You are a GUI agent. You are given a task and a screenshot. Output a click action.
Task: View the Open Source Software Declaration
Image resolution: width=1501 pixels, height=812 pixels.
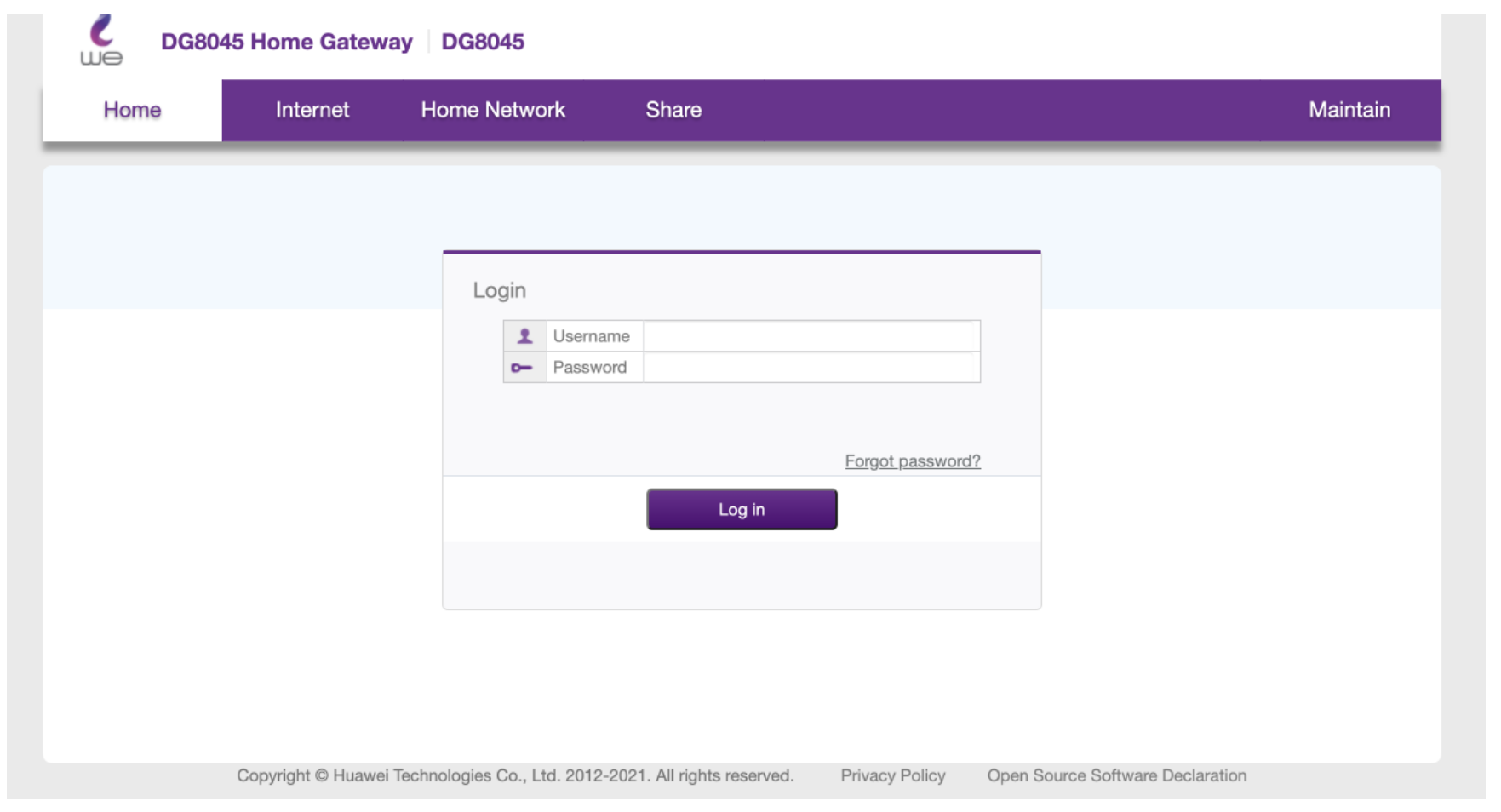[1116, 775]
